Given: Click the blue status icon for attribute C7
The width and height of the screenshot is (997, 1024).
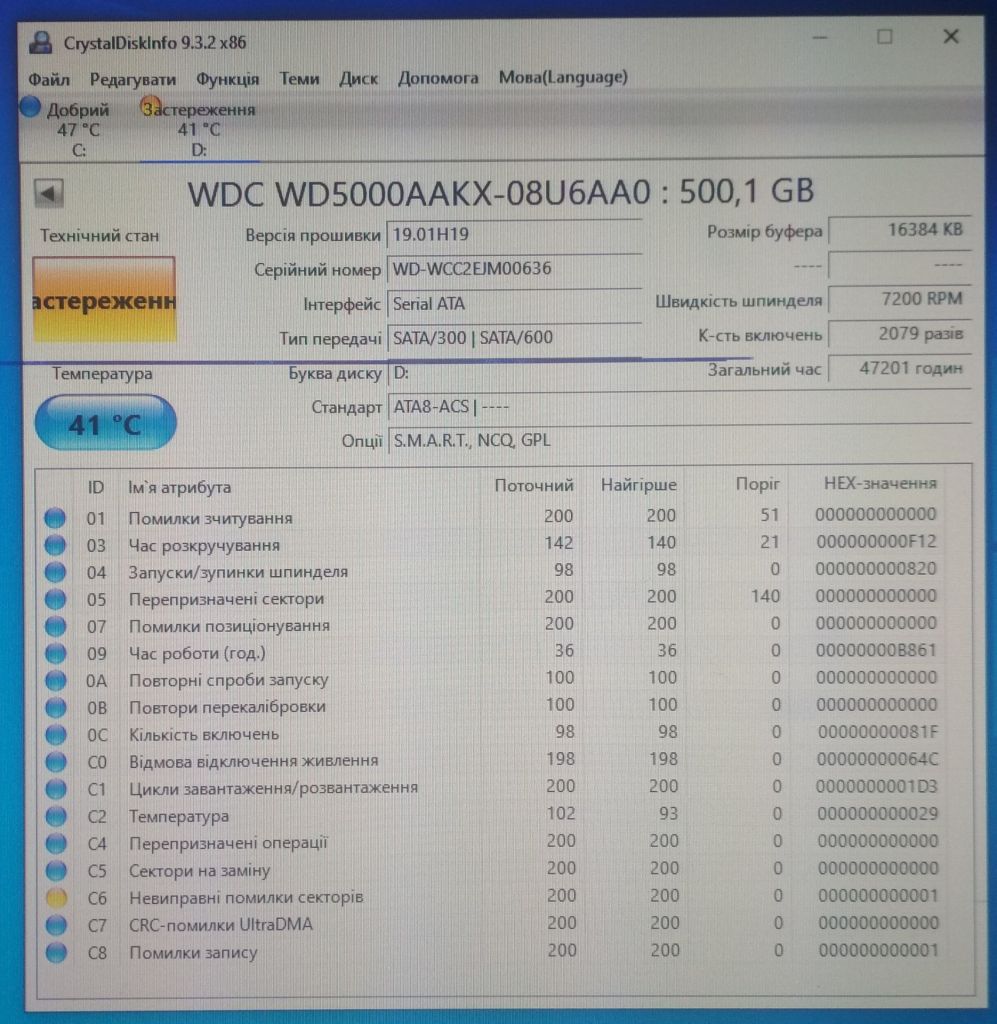Looking at the screenshot, I should tap(57, 925).
